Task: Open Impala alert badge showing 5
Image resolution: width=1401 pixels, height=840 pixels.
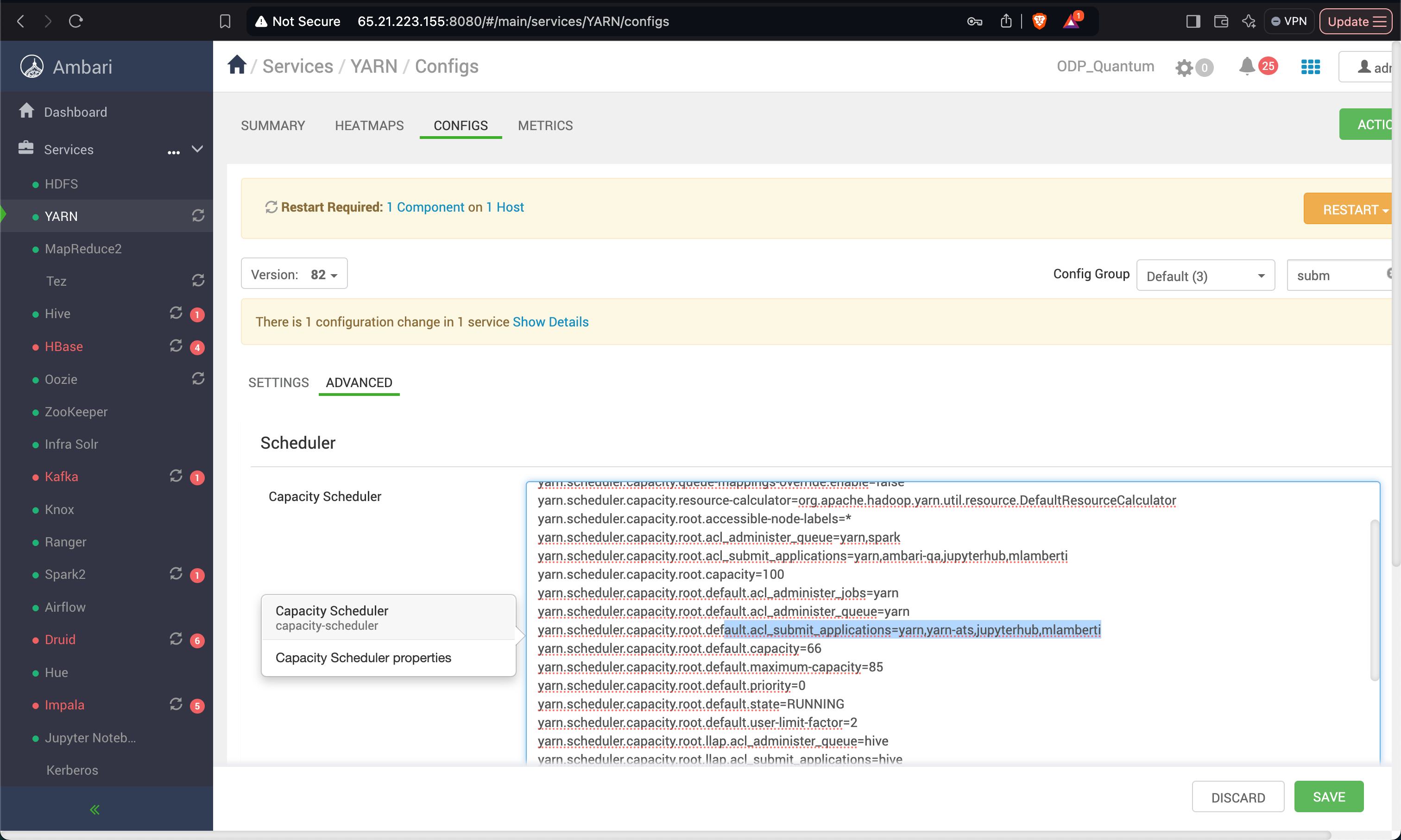Action: (197, 706)
